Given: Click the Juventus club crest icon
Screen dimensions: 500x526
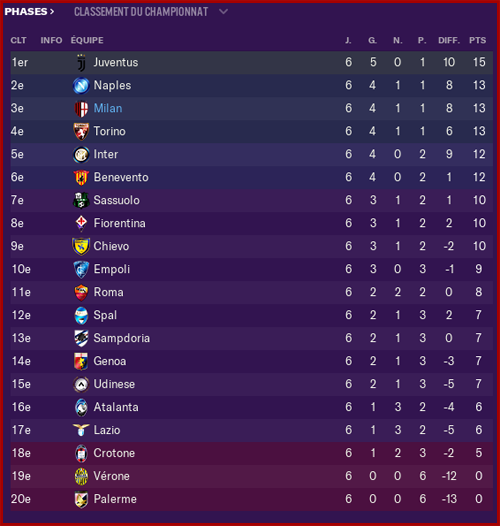Looking at the screenshot, I should click(81, 63).
